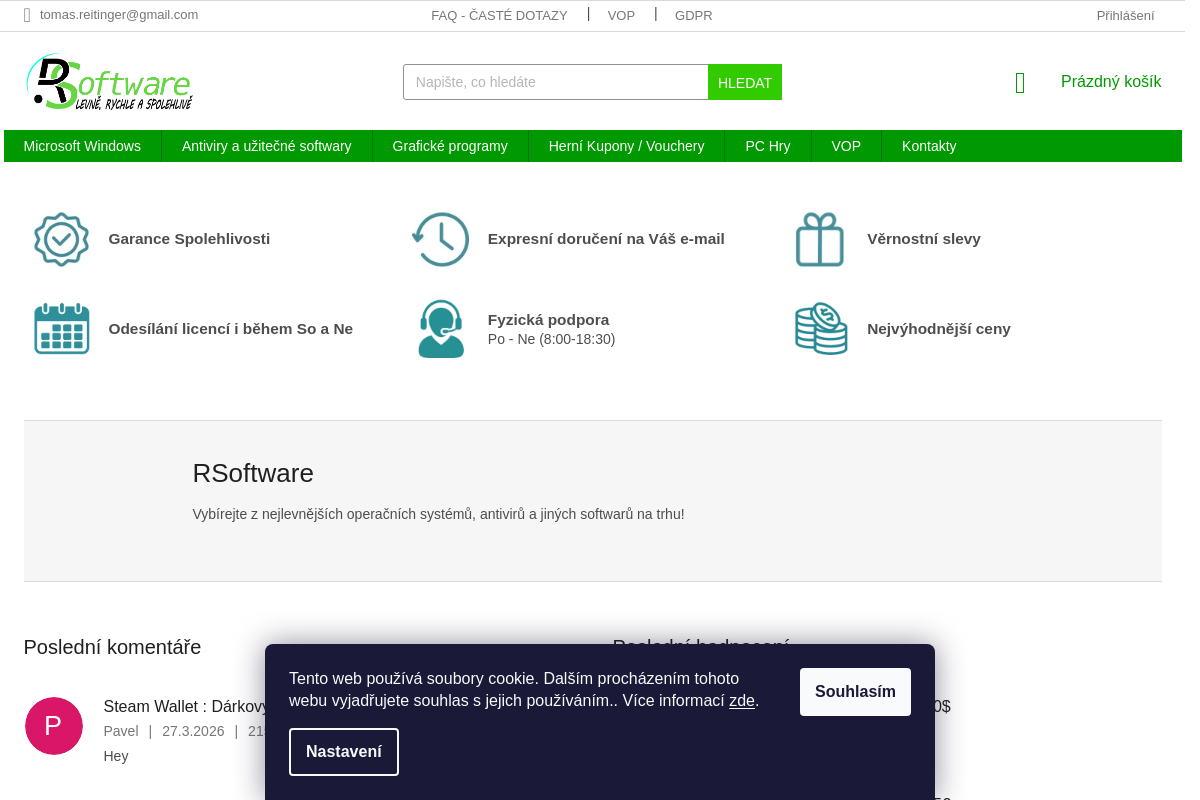
Task: Open the Microsoft Windows menu
Action: (x=82, y=146)
